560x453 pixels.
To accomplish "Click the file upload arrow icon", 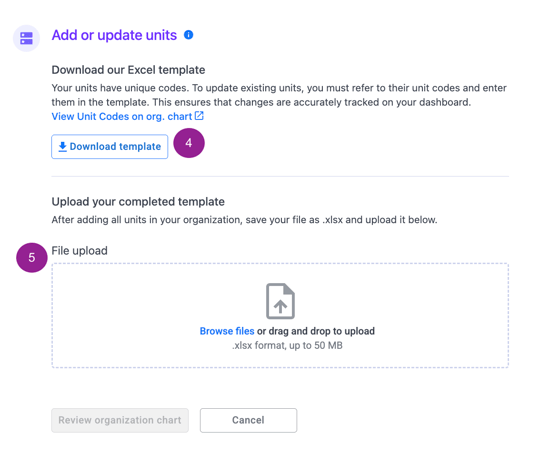I will pos(280,301).
